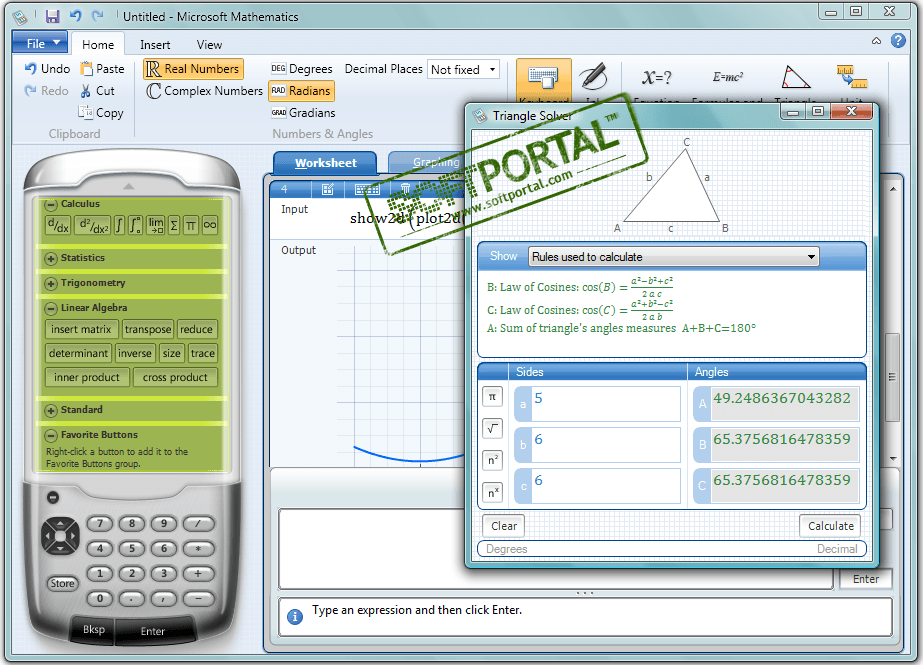The width and height of the screenshot is (923, 665).
Task: Switch to the Worksheet tab
Action: point(326,163)
